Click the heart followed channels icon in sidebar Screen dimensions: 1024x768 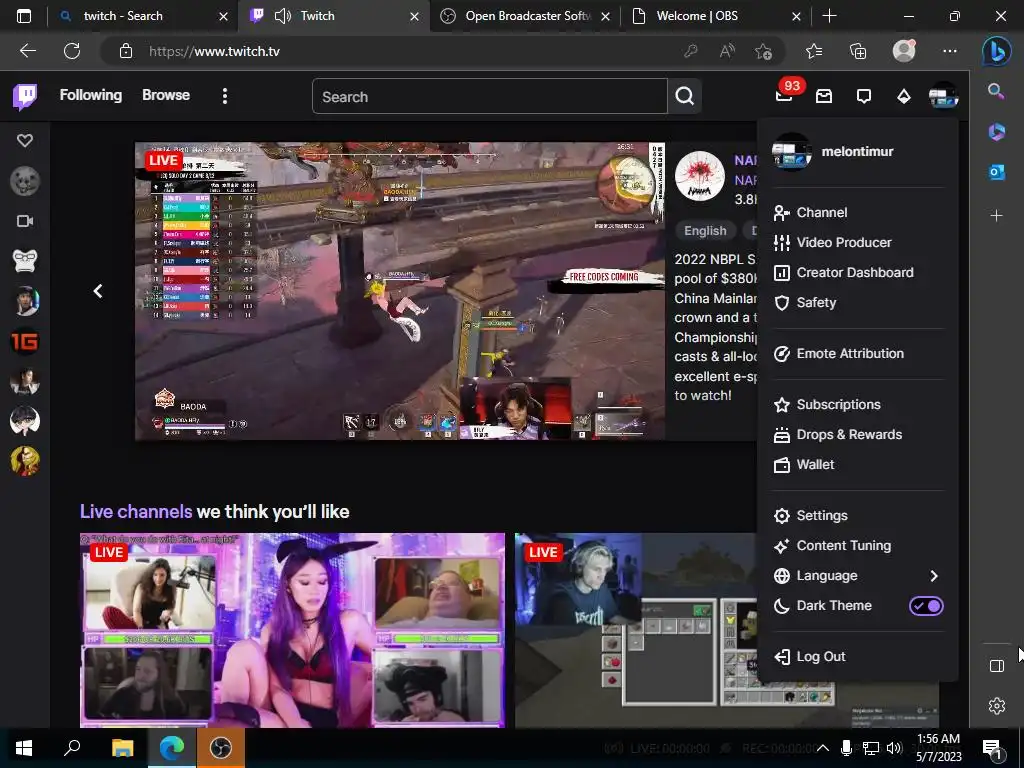pyautogui.click(x=25, y=140)
